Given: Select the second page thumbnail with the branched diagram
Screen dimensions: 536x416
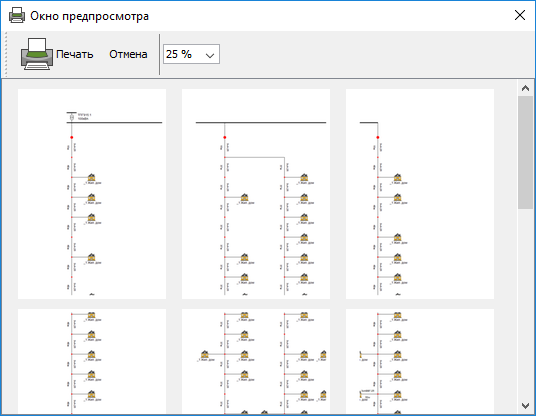Looking at the screenshot, I should point(256,194).
